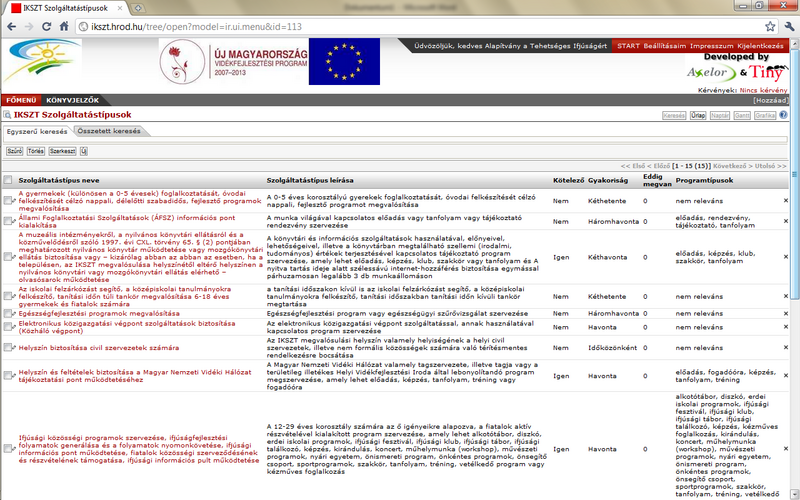Viewport: 800px width, 500px height.
Task: Delete the Elektronikus közigazgatási végpont row
Action: pyautogui.click(x=786, y=327)
